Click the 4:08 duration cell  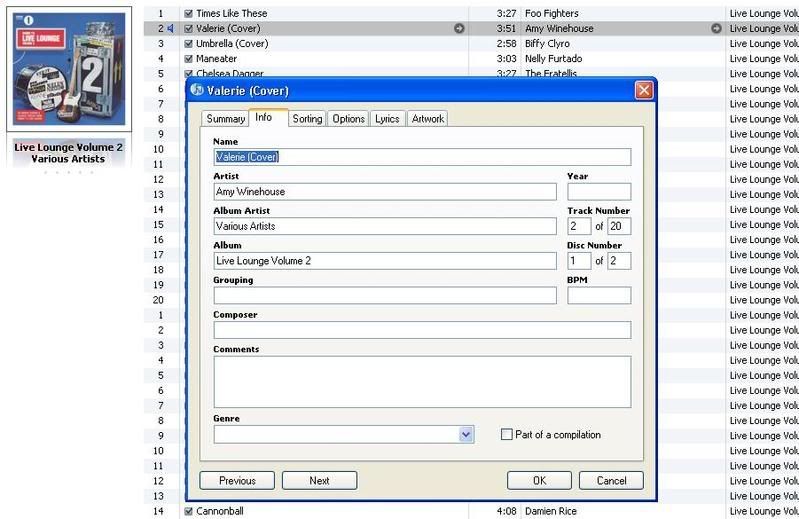506,511
